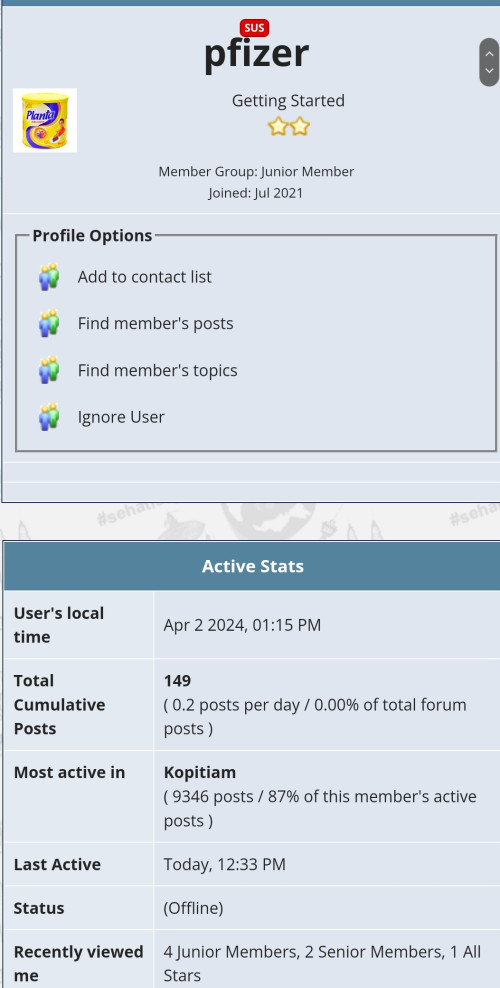Open the Kopitiam forum name
The image size is (500, 988).
coord(200,773)
